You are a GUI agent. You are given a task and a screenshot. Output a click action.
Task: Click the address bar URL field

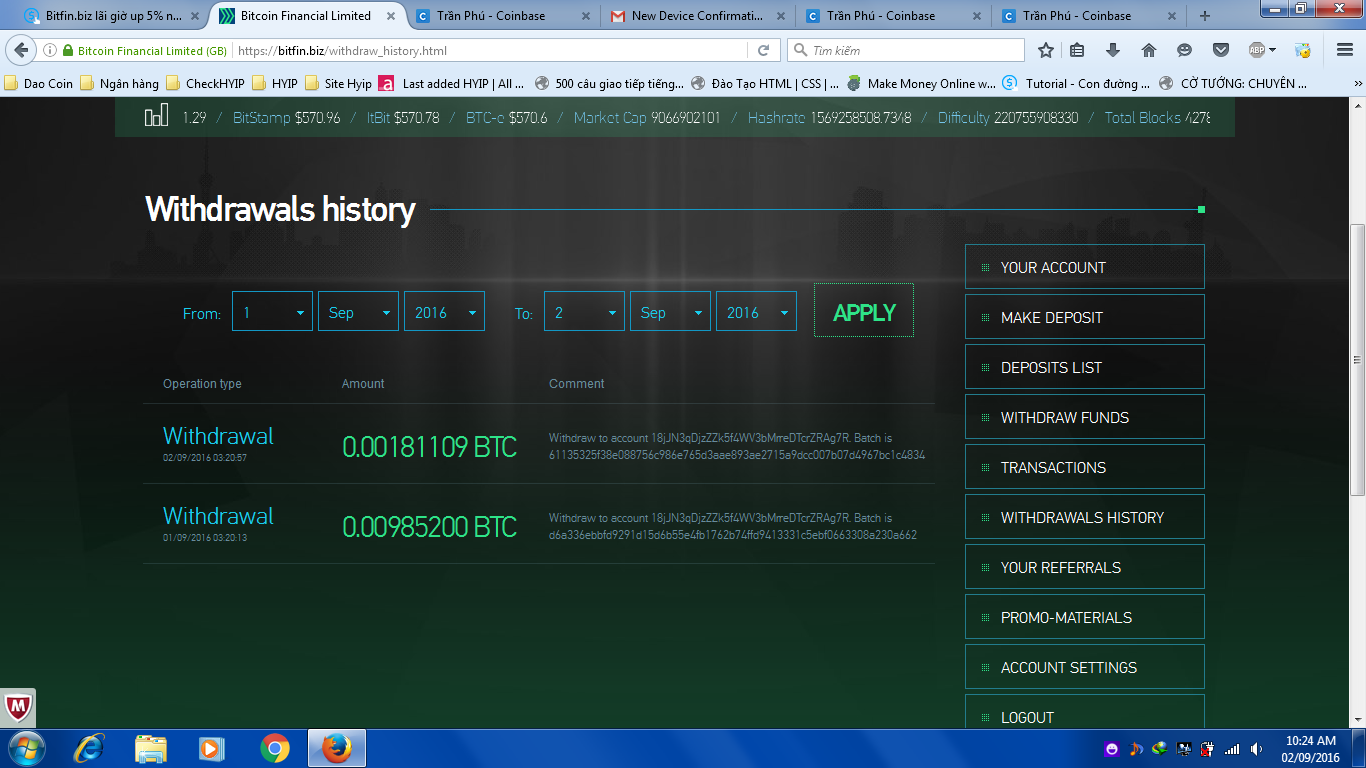pos(490,50)
